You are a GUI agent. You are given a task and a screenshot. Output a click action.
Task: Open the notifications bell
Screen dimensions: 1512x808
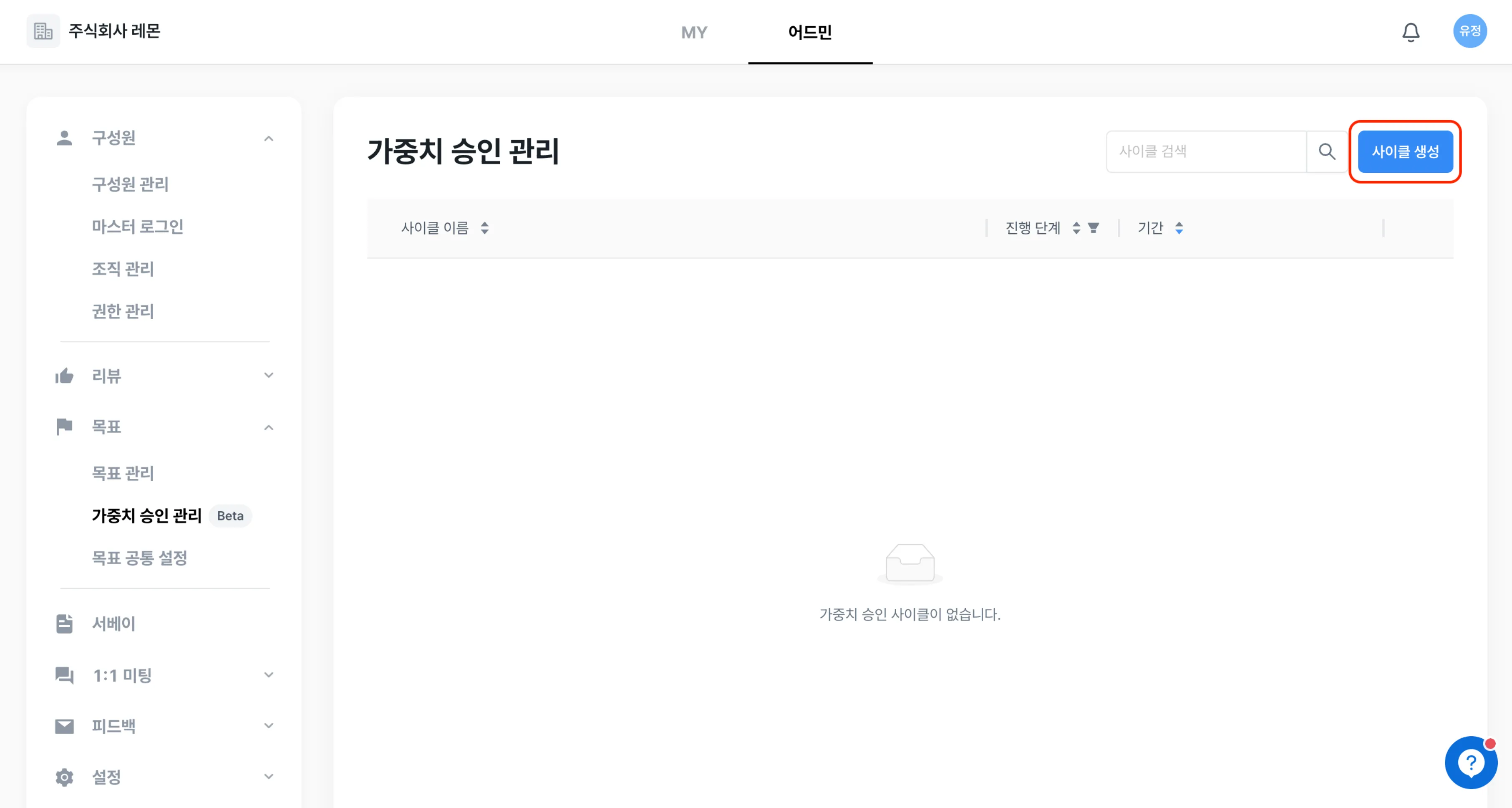coord(1411,32)
